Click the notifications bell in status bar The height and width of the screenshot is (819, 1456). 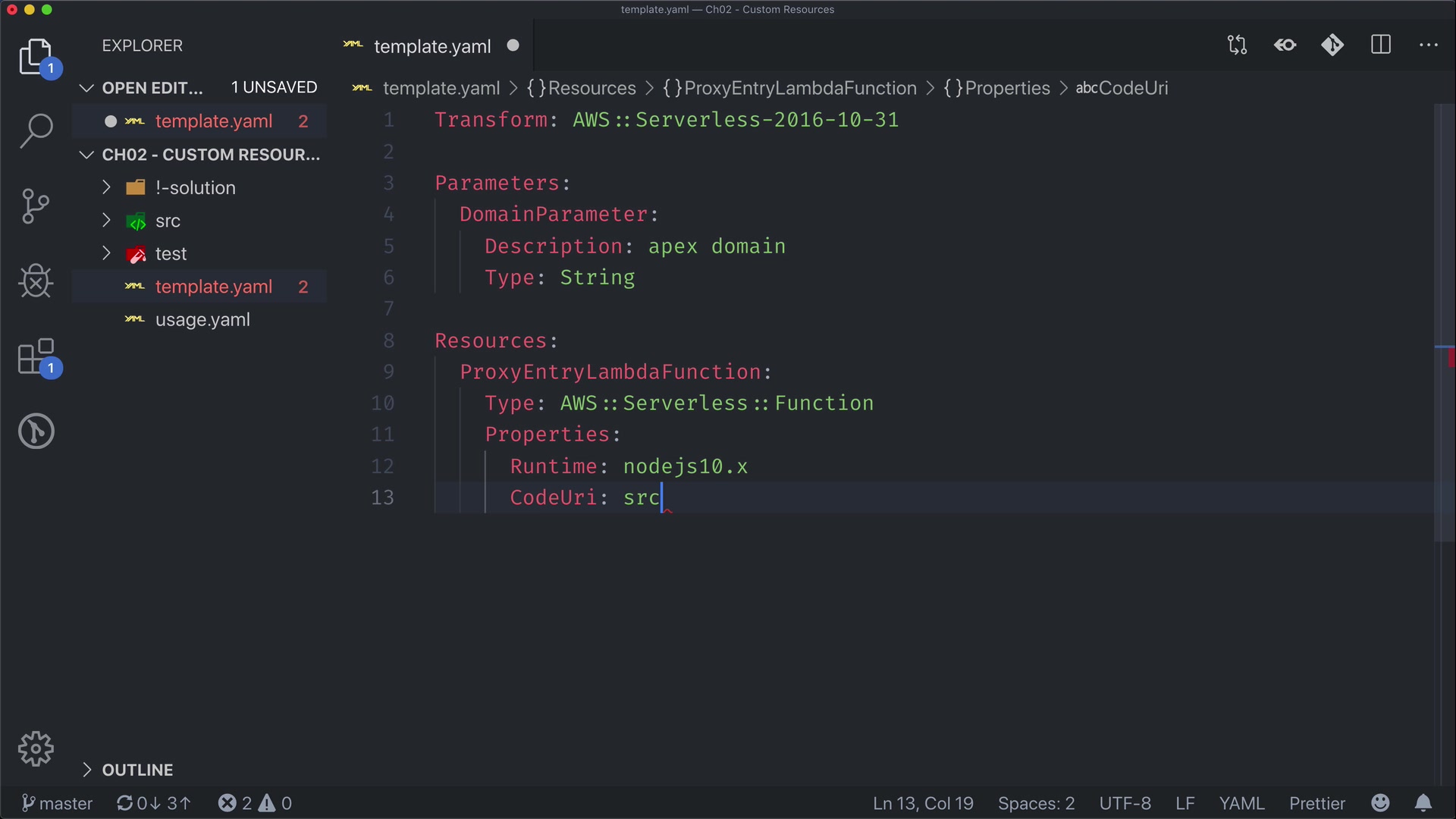point(1423,803)
